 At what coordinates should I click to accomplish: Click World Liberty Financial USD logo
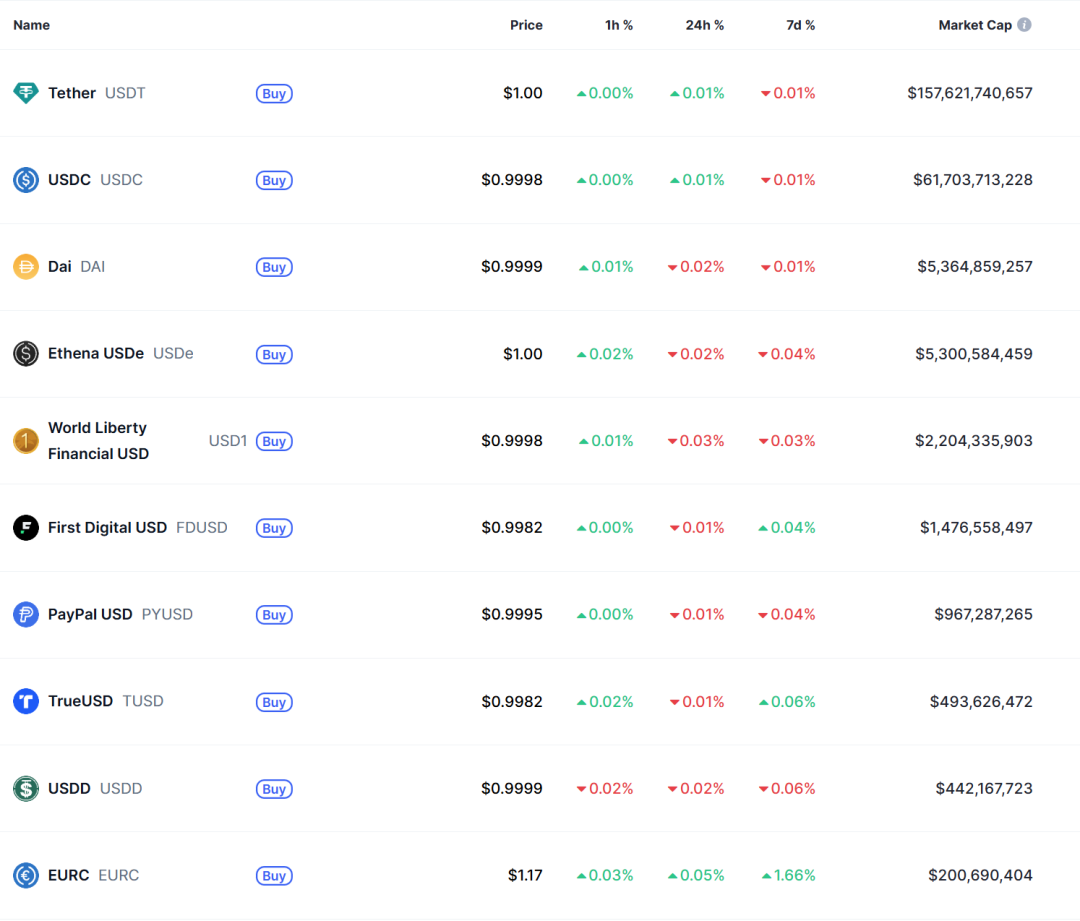tap(26, 441)
